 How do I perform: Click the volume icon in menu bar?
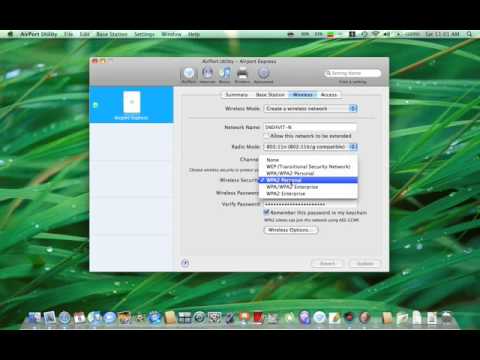click(387, 34)
